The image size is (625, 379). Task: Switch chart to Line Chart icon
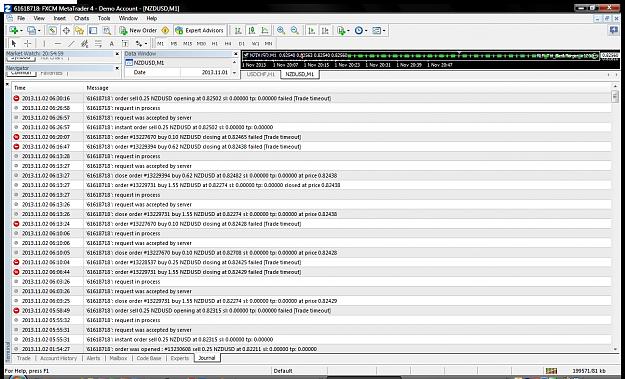[x=265, y=30]
